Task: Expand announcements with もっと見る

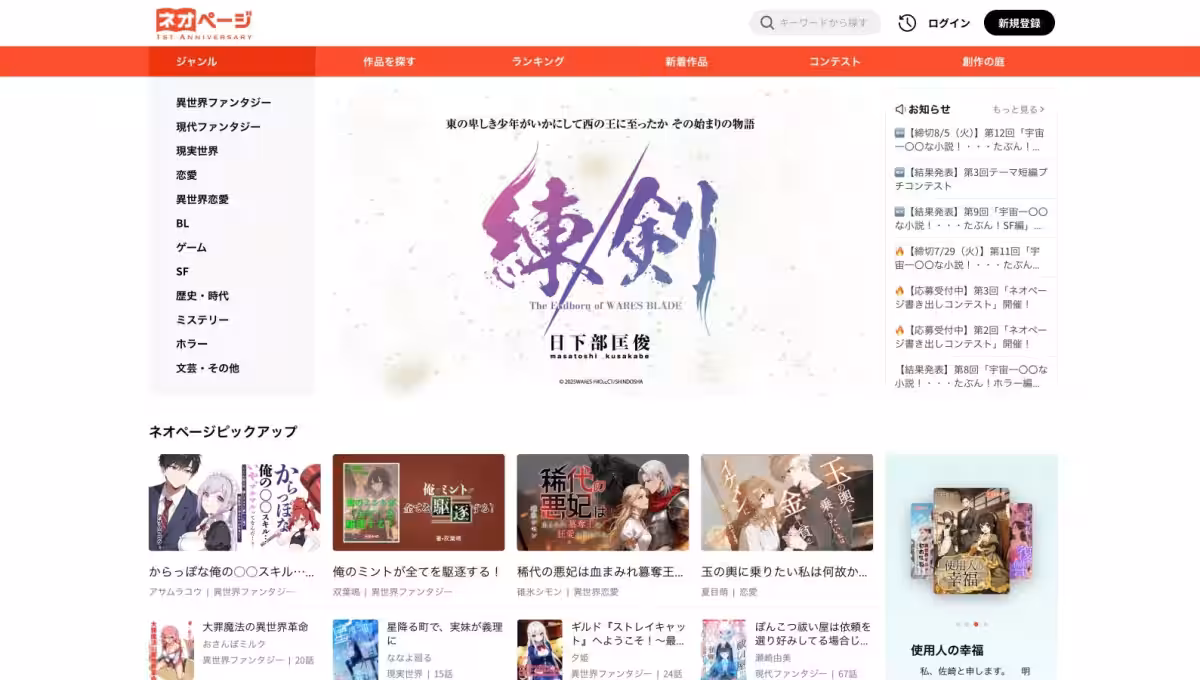Action: tap(1017, 109)
